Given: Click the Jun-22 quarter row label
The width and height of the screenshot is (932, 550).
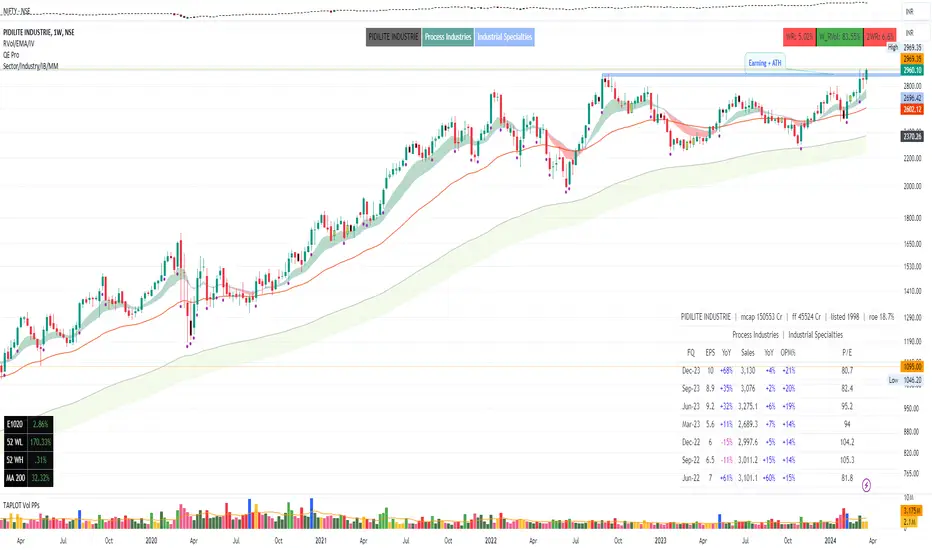Looking at the screenshot, I should click(691, 478).
